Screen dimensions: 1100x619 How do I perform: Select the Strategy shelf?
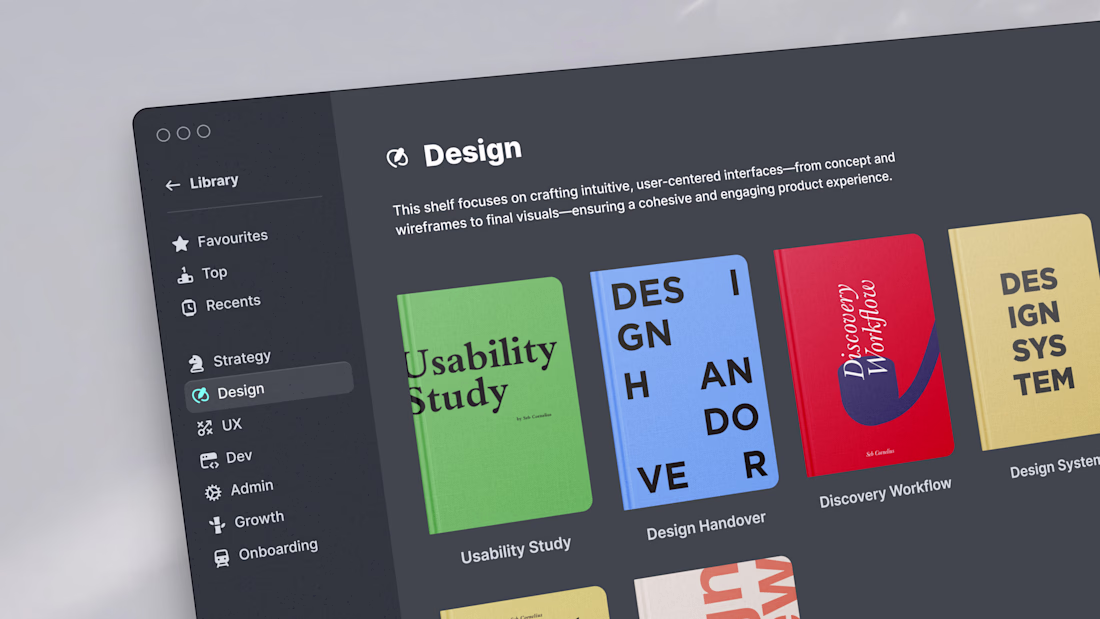242,359
